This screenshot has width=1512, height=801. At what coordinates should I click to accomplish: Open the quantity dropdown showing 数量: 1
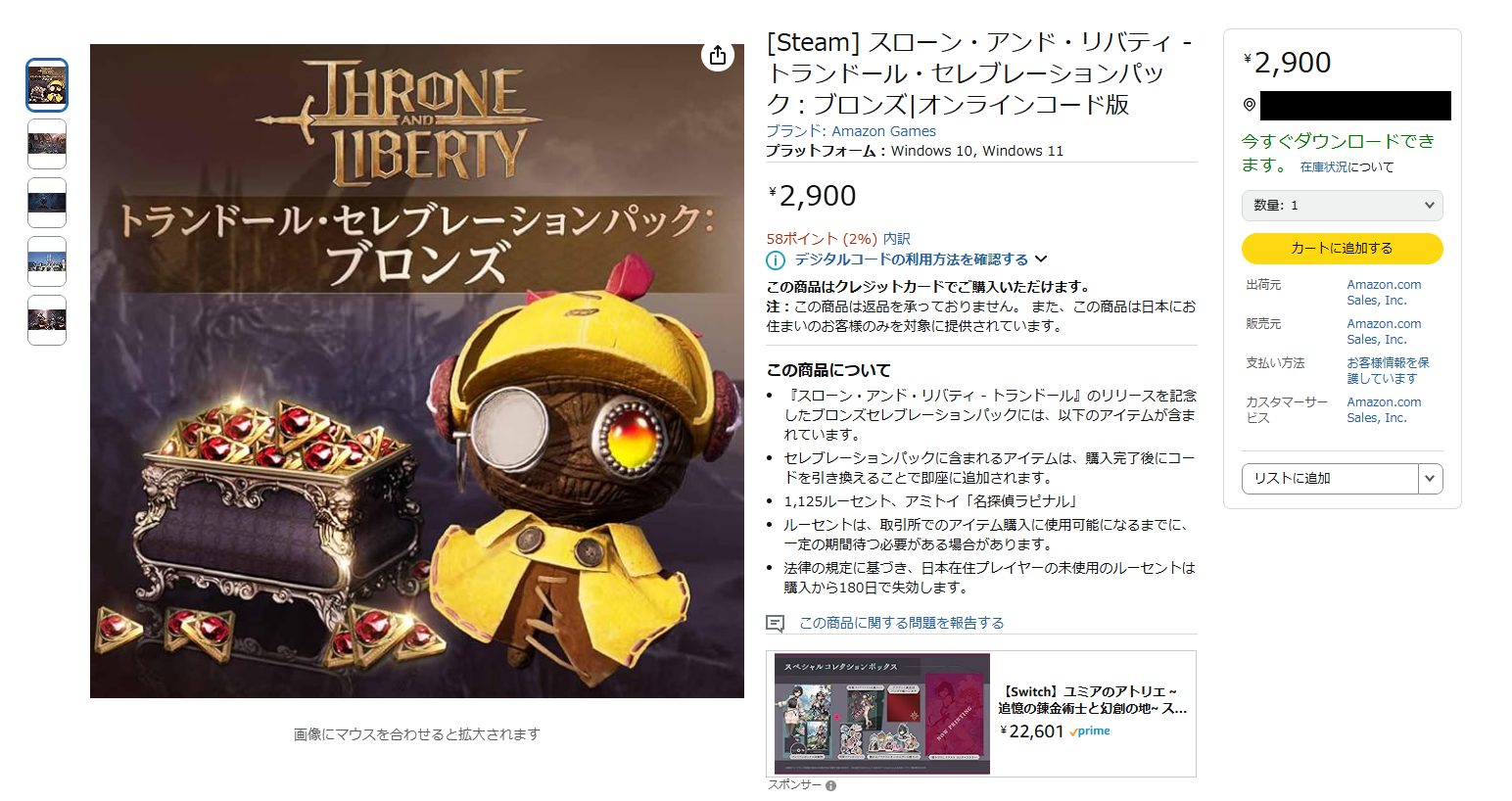[1342, 205]
